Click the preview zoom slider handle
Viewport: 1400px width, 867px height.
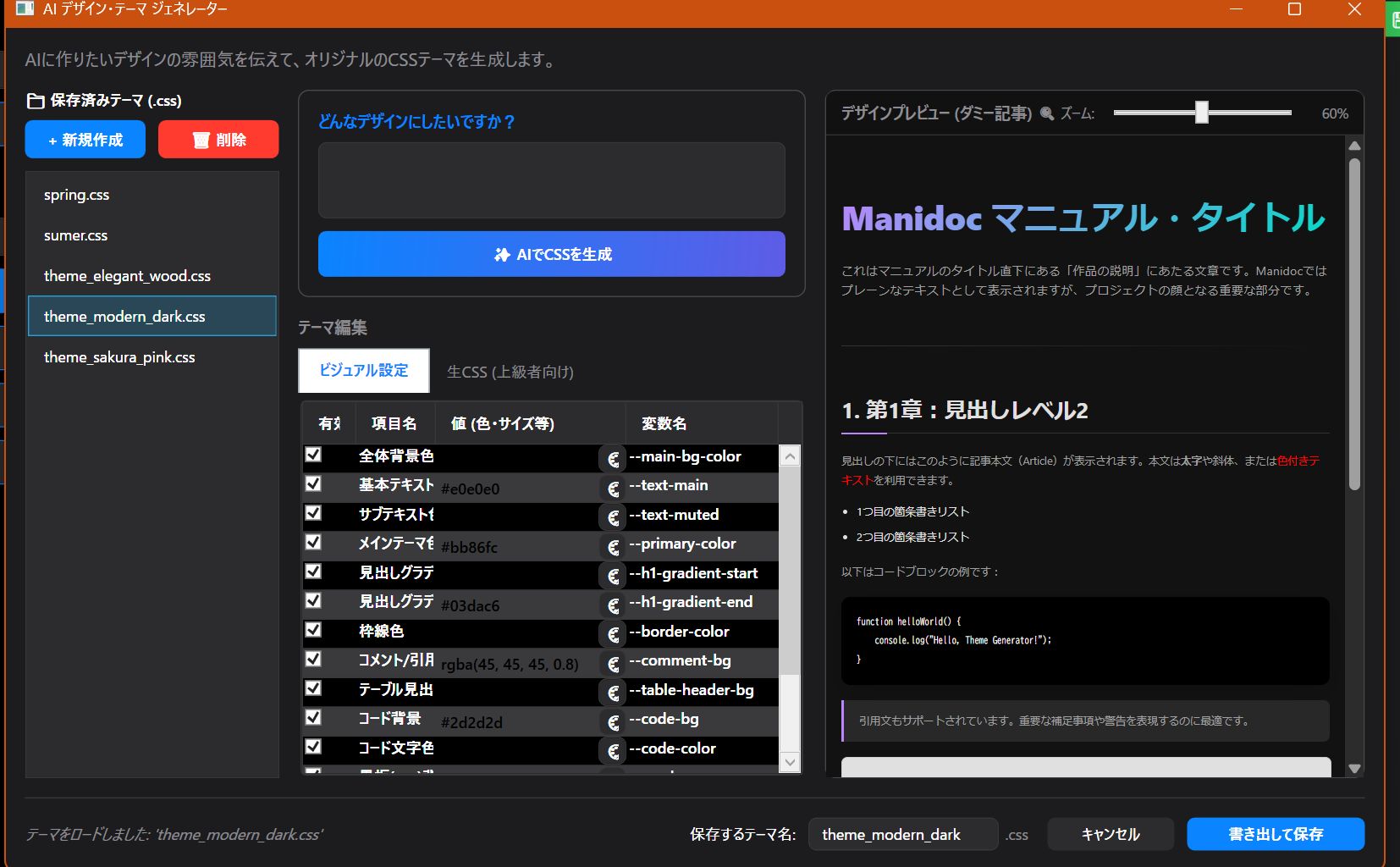pos(1201,113)
